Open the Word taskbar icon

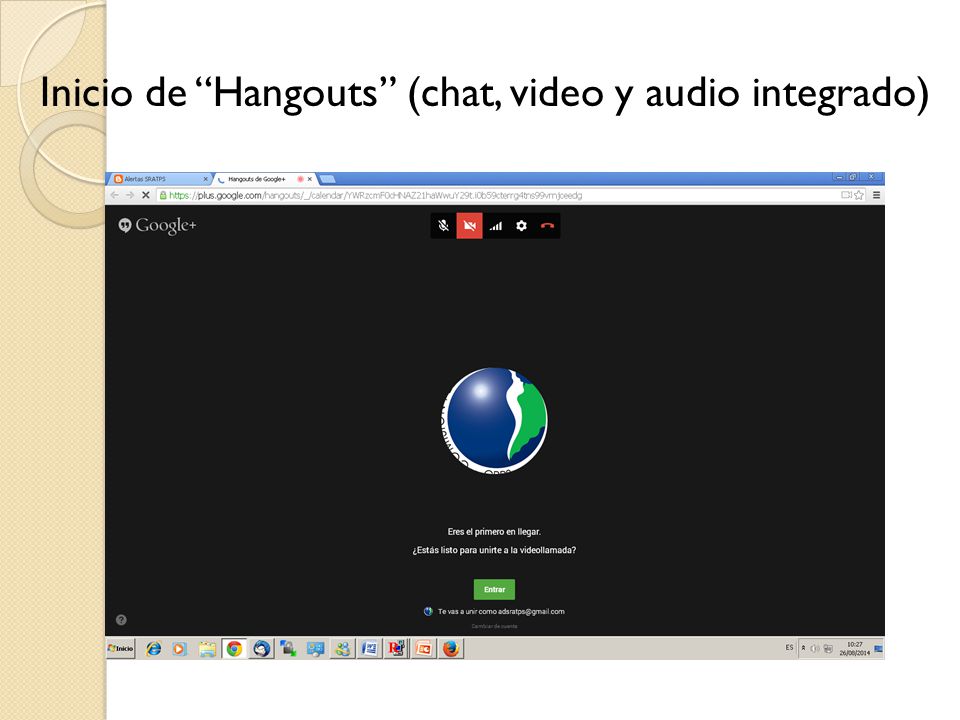[370, 648]
